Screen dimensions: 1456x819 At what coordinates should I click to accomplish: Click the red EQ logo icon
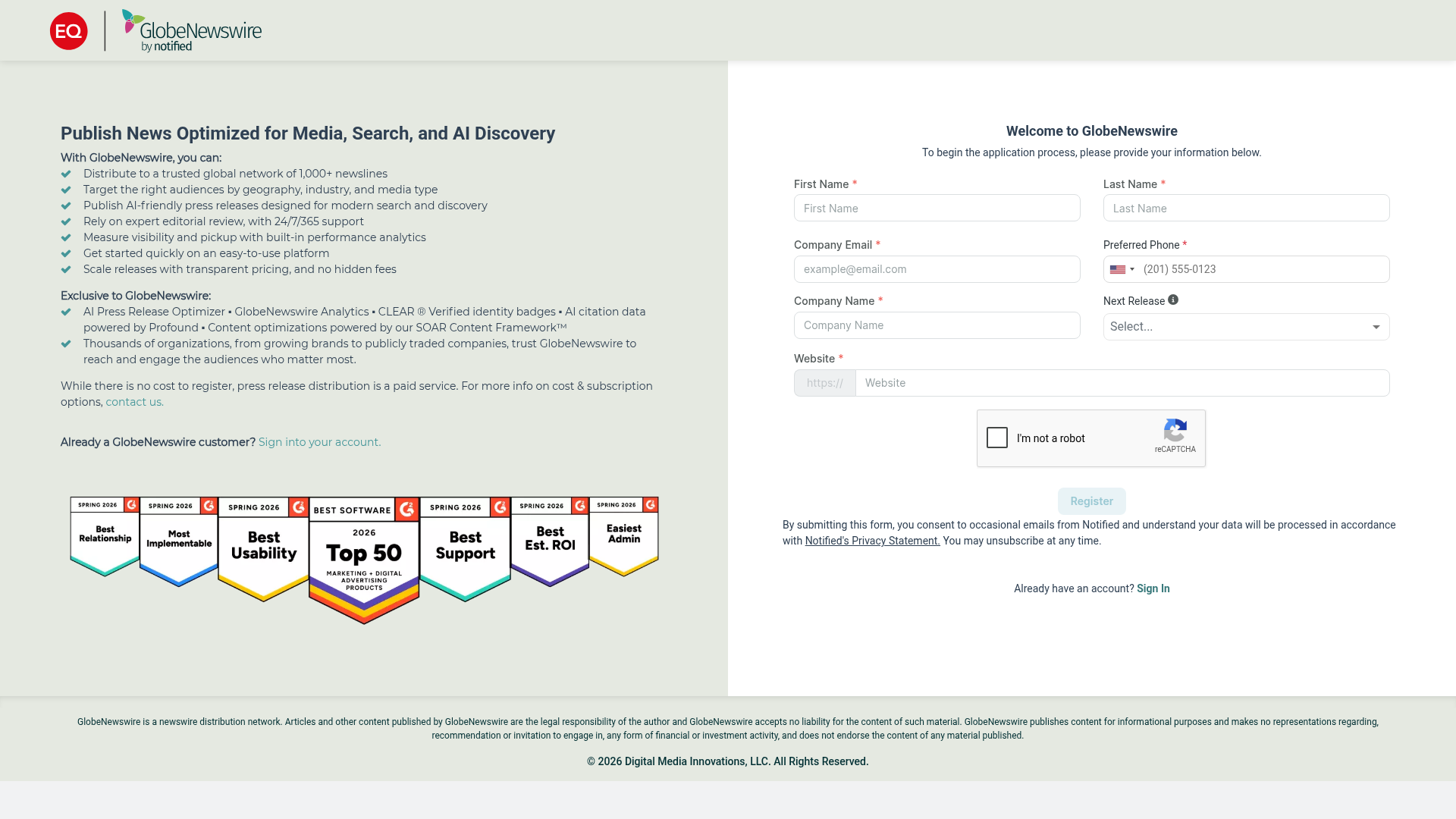pos(69,31)
